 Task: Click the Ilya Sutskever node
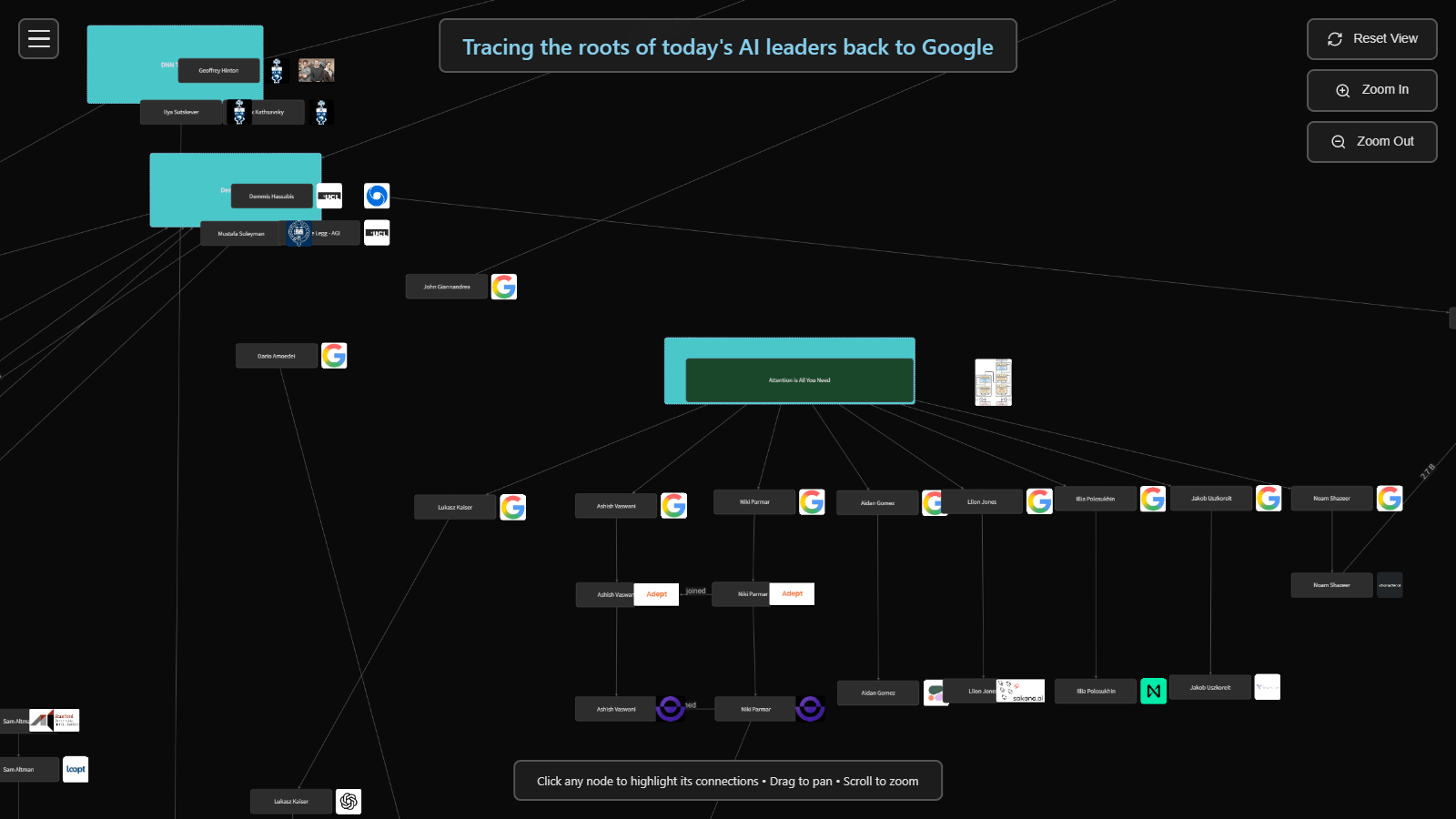tap(181, 112)
